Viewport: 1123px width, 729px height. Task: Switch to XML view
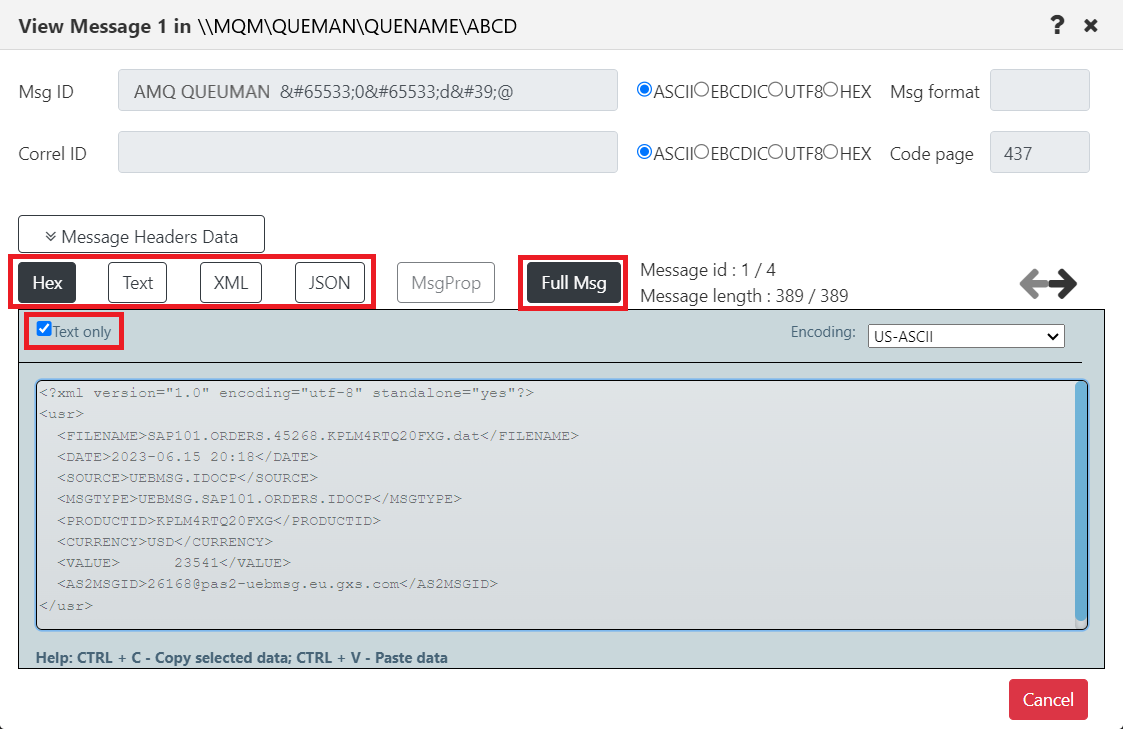[231, 283]
